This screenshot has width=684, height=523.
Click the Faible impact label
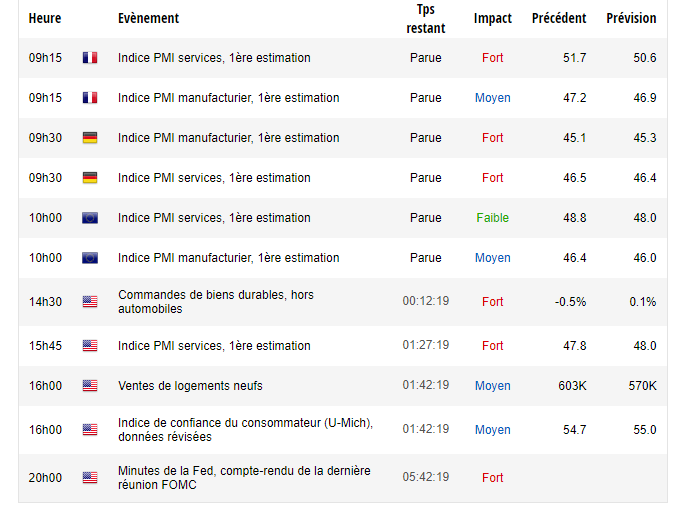click(x=492, y=218)
